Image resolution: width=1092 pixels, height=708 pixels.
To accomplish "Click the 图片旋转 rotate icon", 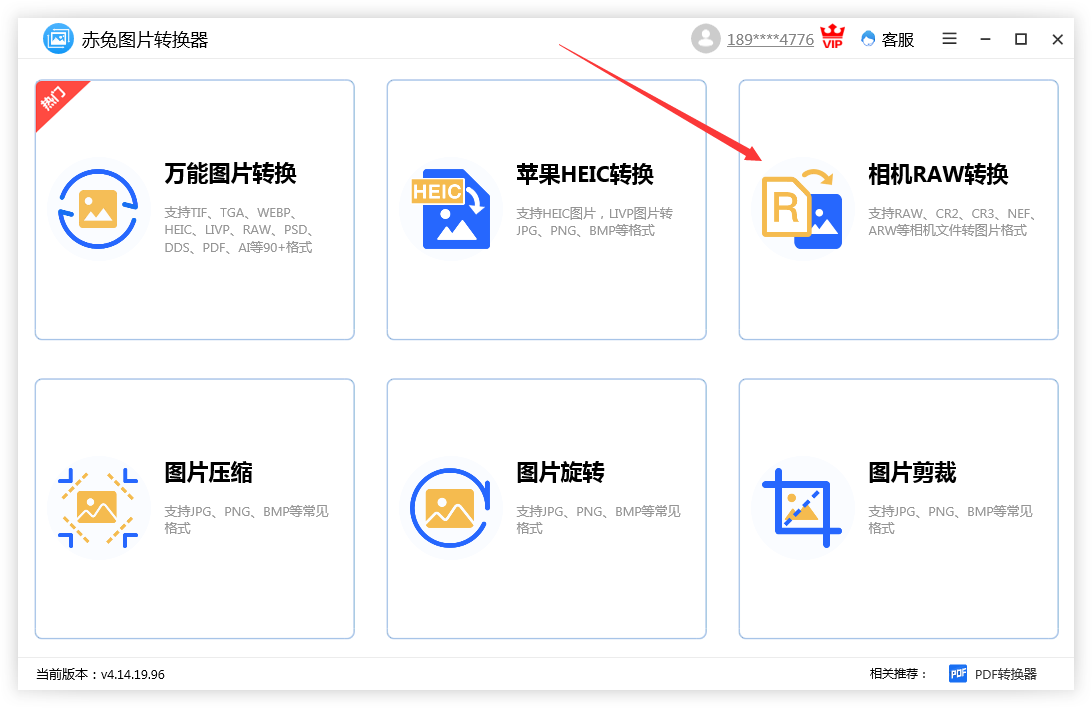I will point(450,508).
